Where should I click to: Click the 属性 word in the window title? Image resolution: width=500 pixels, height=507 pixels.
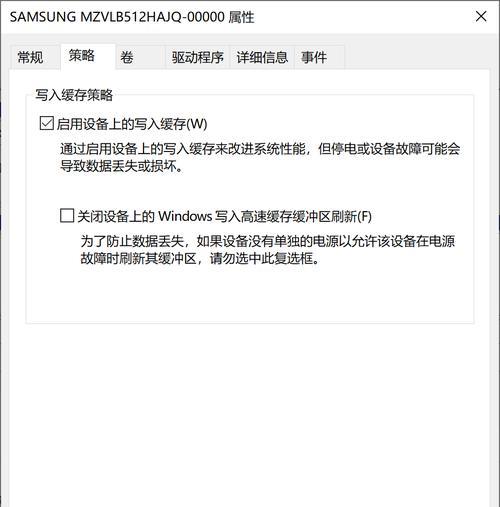click(241, 17)
